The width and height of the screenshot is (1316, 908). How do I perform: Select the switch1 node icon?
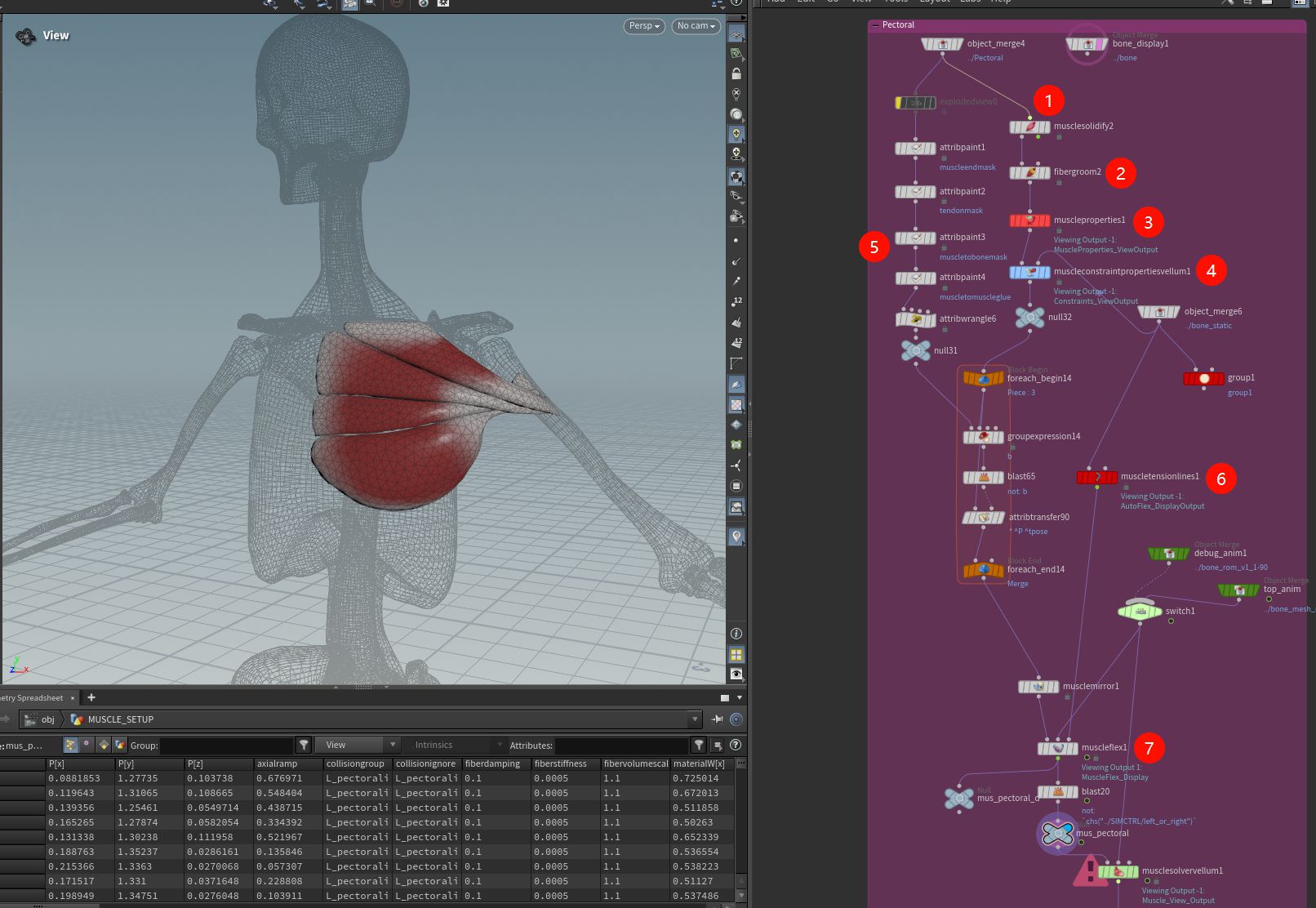click(1140, 611)
